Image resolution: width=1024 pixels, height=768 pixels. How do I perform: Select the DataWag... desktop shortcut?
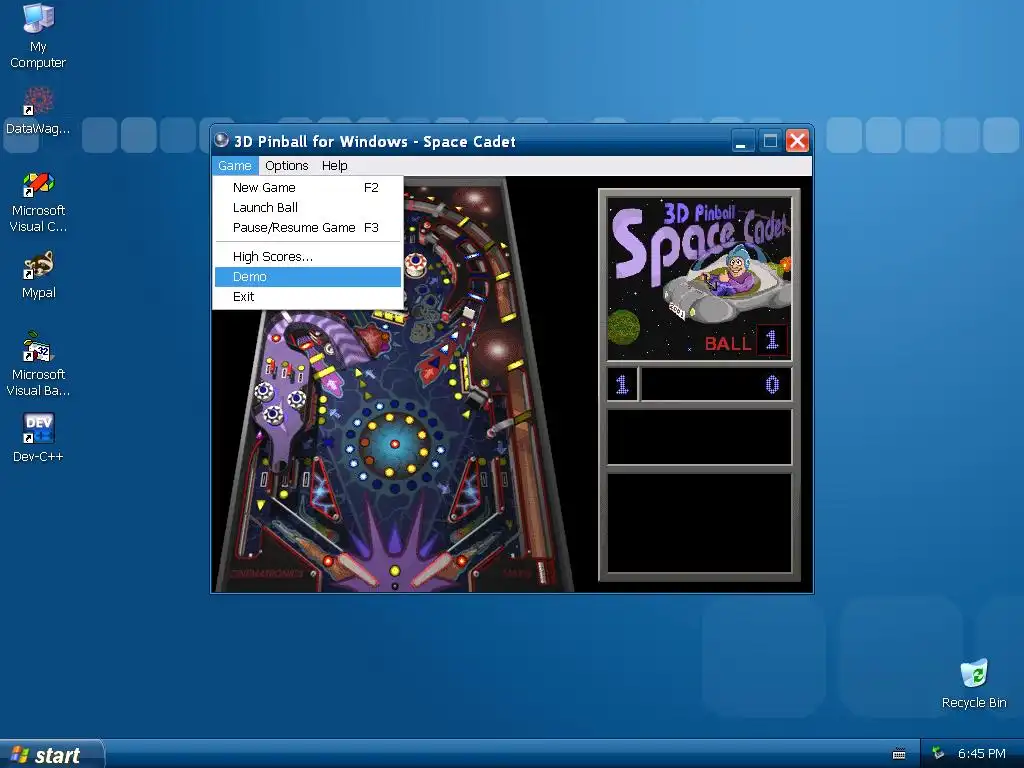pos(38,111)
